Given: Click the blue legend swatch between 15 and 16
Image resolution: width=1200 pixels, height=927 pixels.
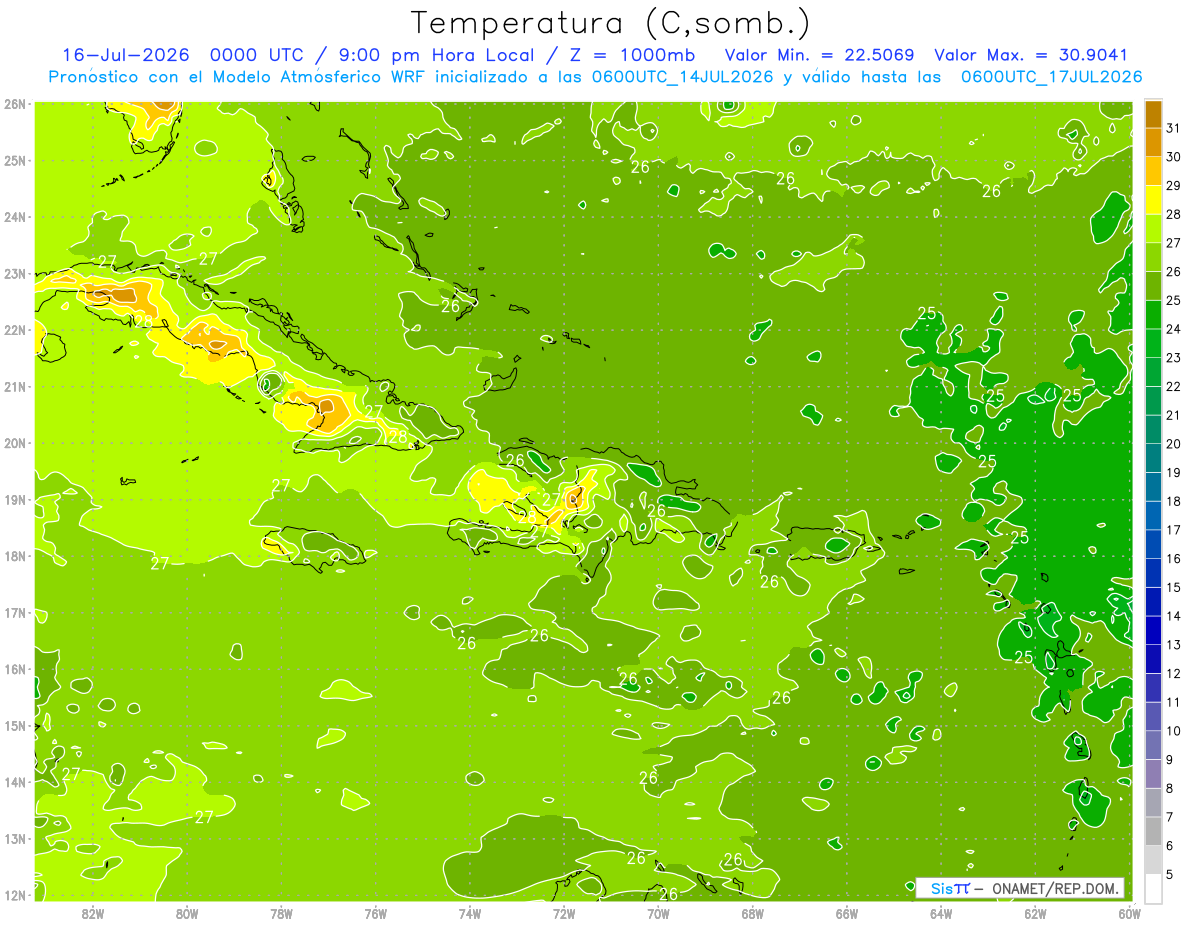Looking at the screenshot, I should pos(1153,573).
